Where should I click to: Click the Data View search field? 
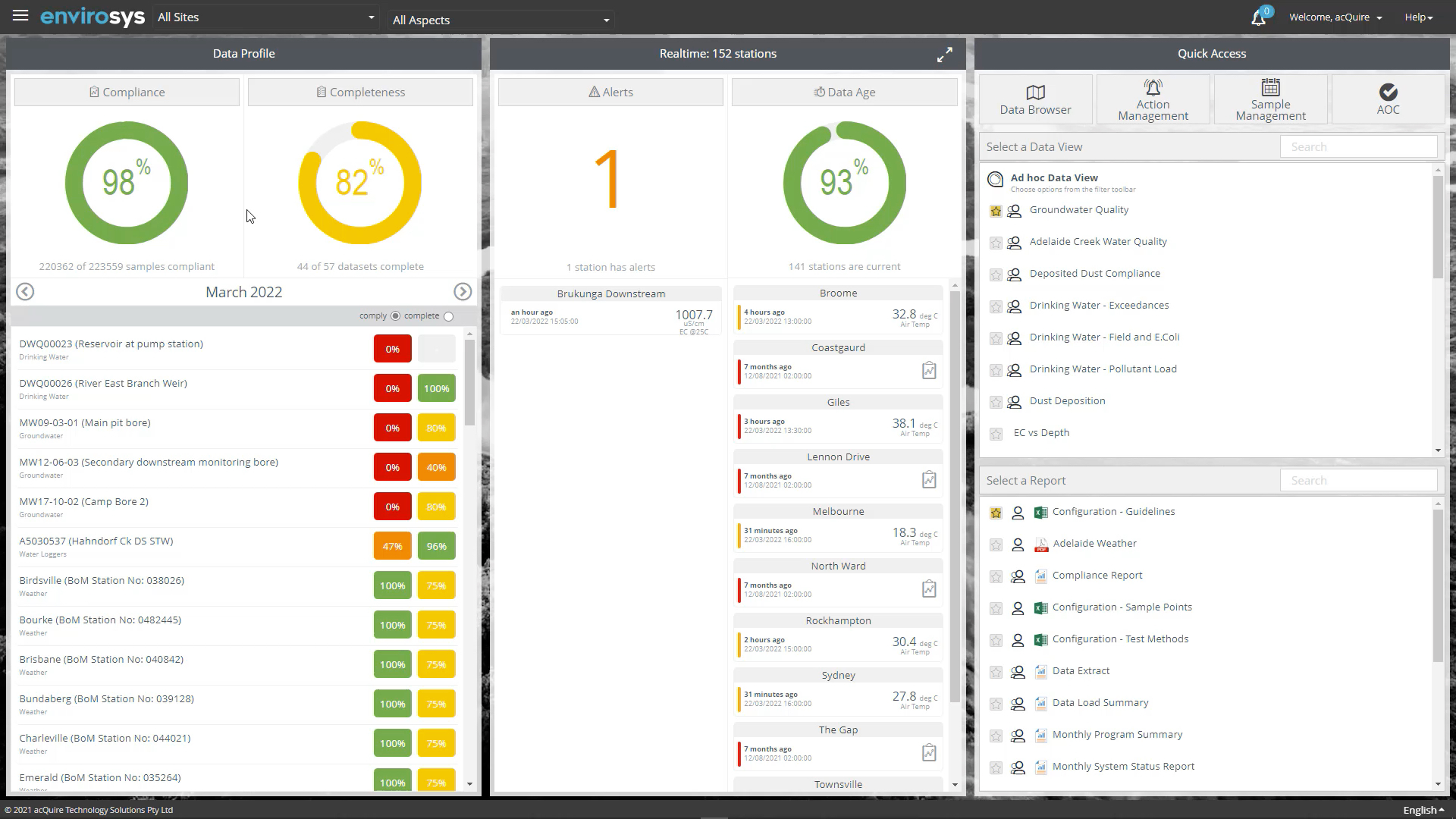click(1357, 147)
